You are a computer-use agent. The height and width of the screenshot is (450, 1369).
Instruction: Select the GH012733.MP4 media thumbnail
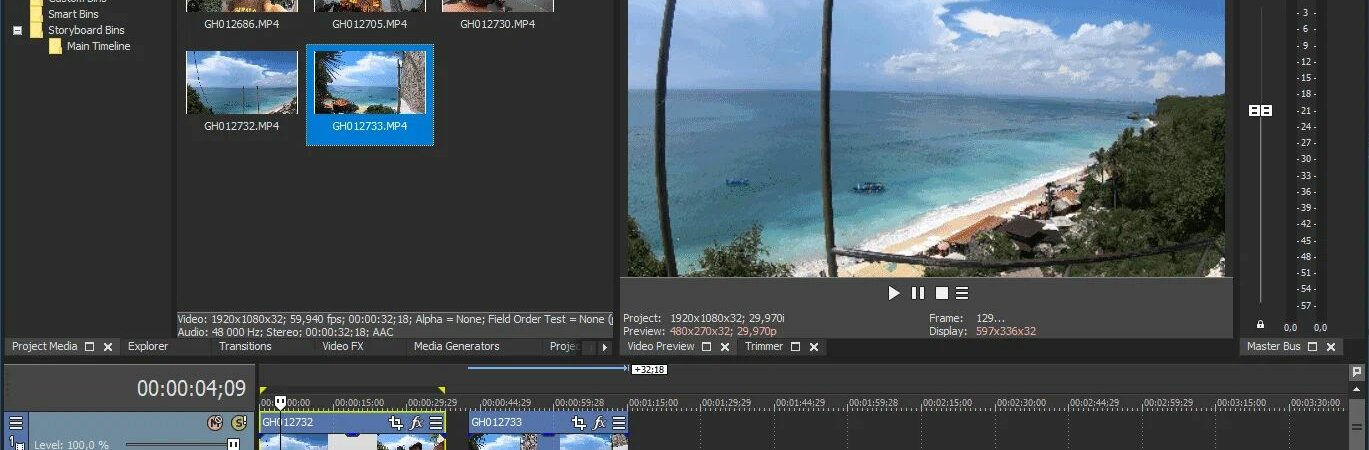(370, 83)
